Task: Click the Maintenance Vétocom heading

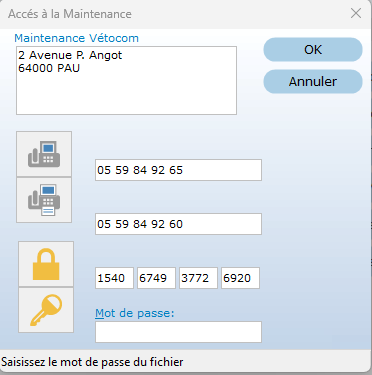Action: pyautogui.click(x=76, y=38)
